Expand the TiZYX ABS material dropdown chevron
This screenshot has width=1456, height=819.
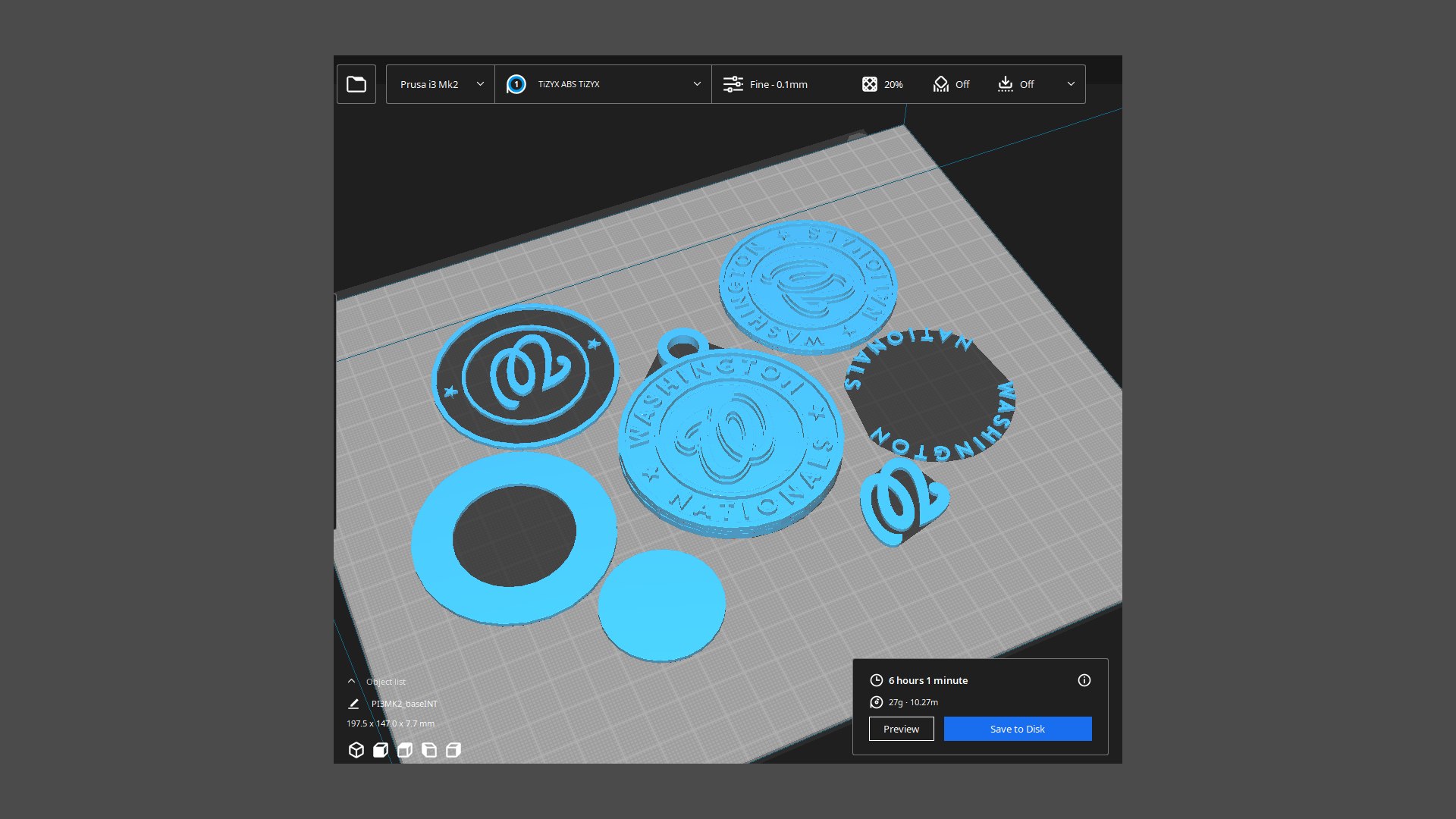click(697, 84)
